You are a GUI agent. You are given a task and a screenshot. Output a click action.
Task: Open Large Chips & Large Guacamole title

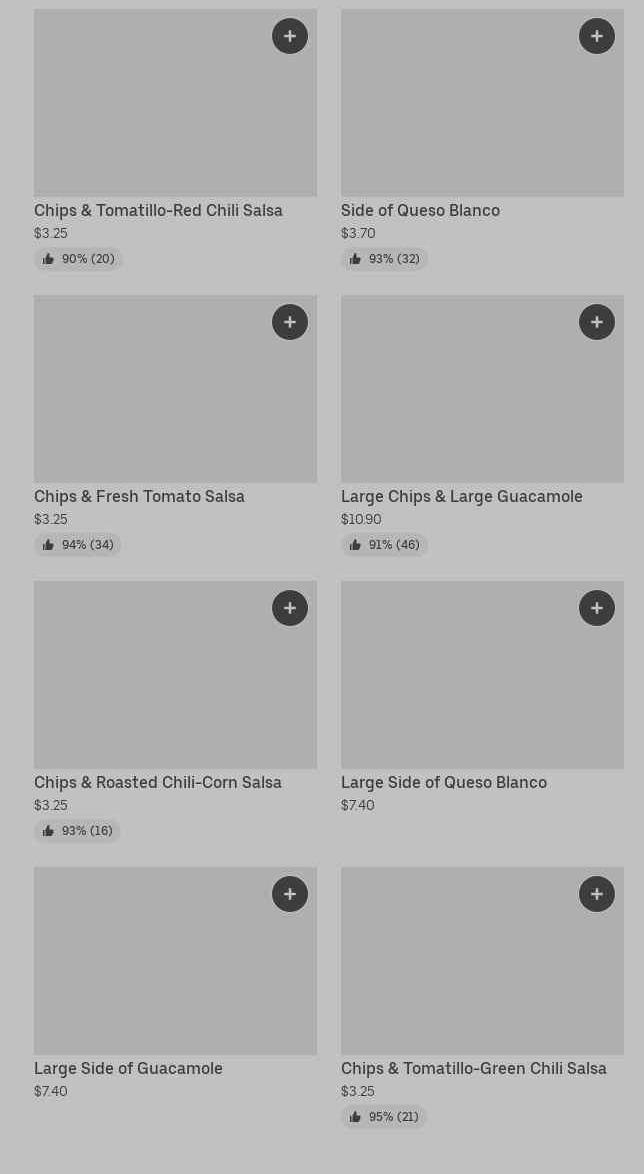point(461,497)
